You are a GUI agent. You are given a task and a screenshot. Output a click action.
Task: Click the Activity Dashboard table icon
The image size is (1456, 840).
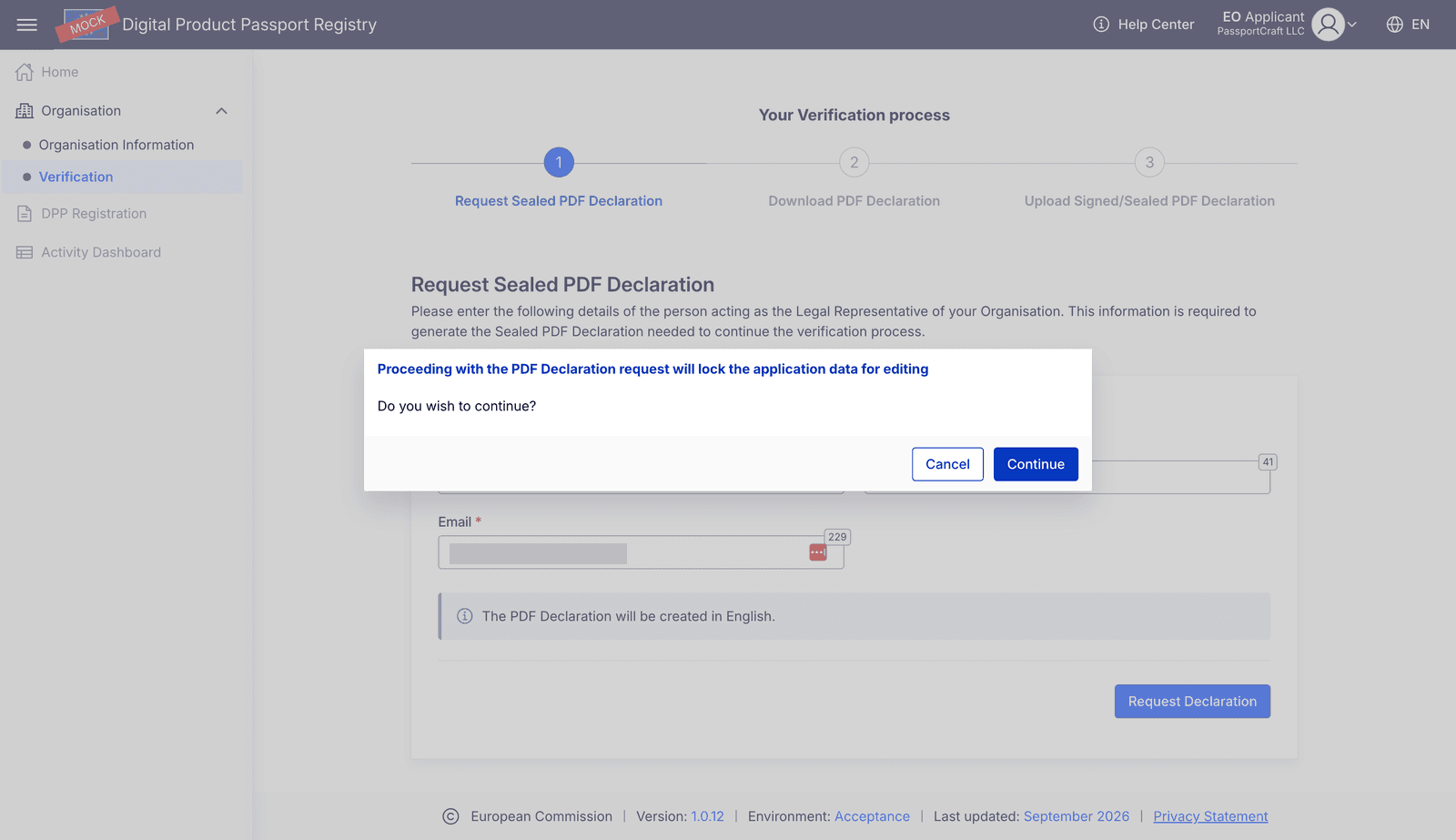pos(25,252)
